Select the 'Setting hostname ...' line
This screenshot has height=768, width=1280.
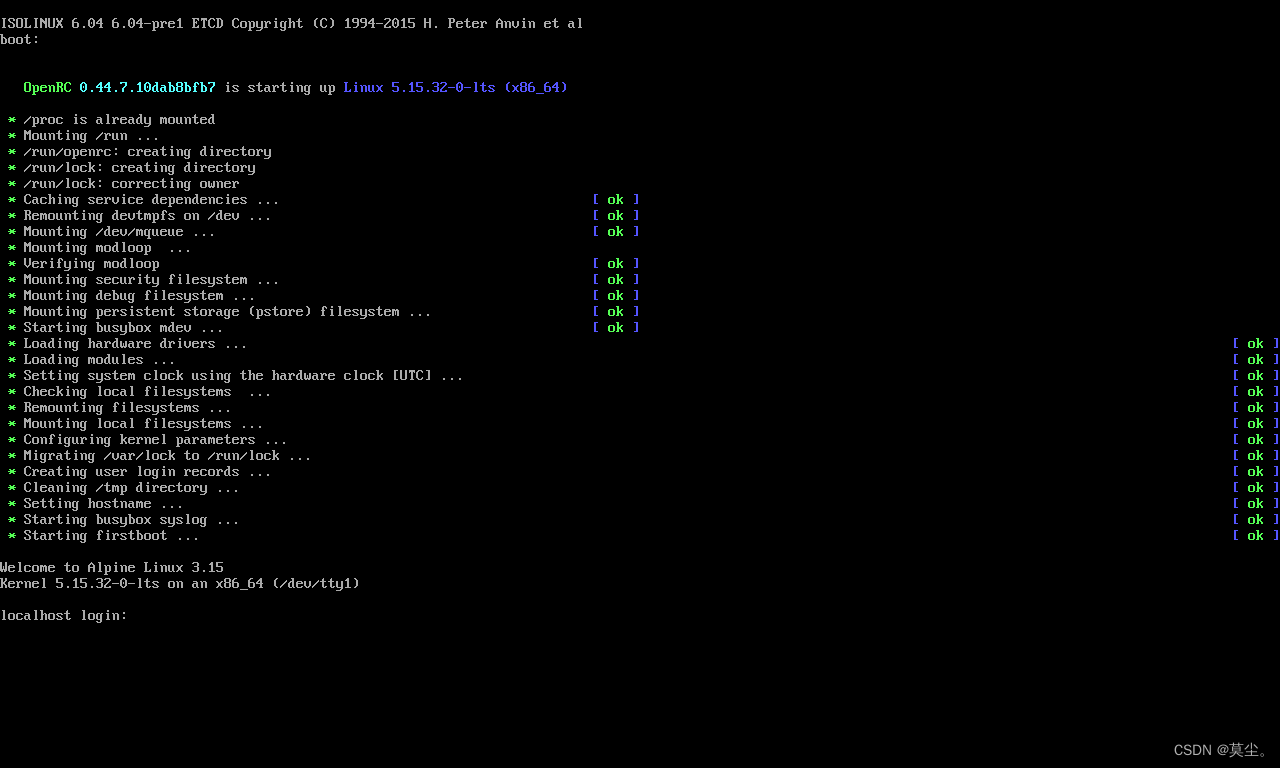click(96, 503)
